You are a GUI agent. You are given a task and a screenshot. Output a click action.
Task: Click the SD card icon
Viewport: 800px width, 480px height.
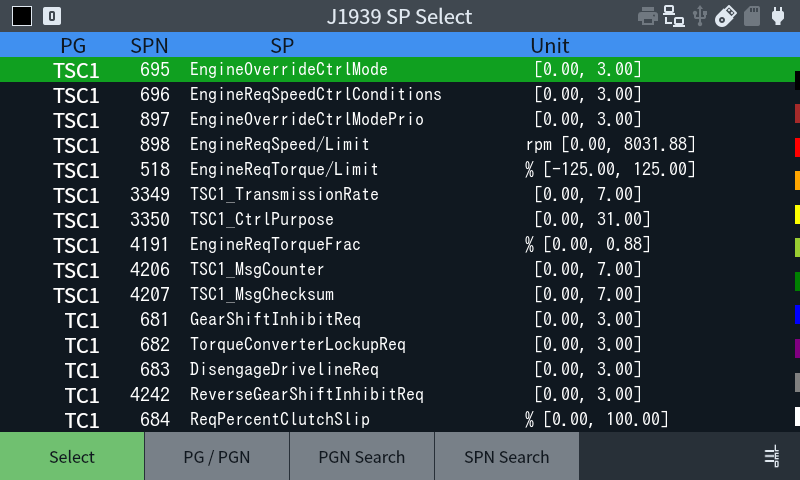click(752, 16)
